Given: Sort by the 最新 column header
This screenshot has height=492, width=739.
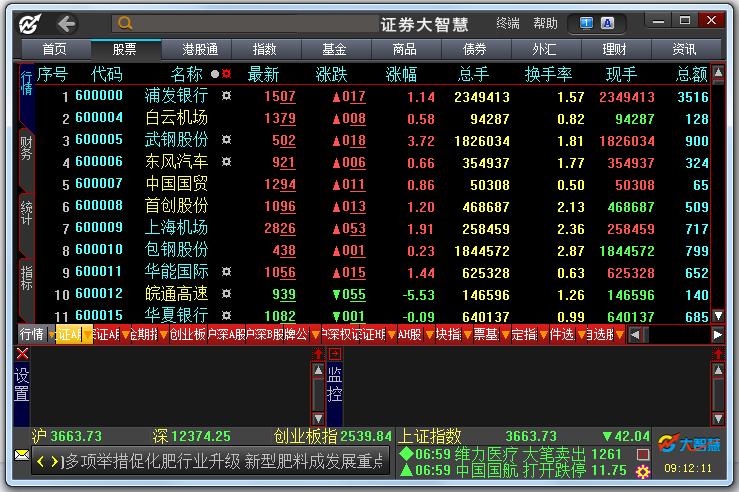Looking at the screenshot, I should pyautogui.click(x=263, y=74).
